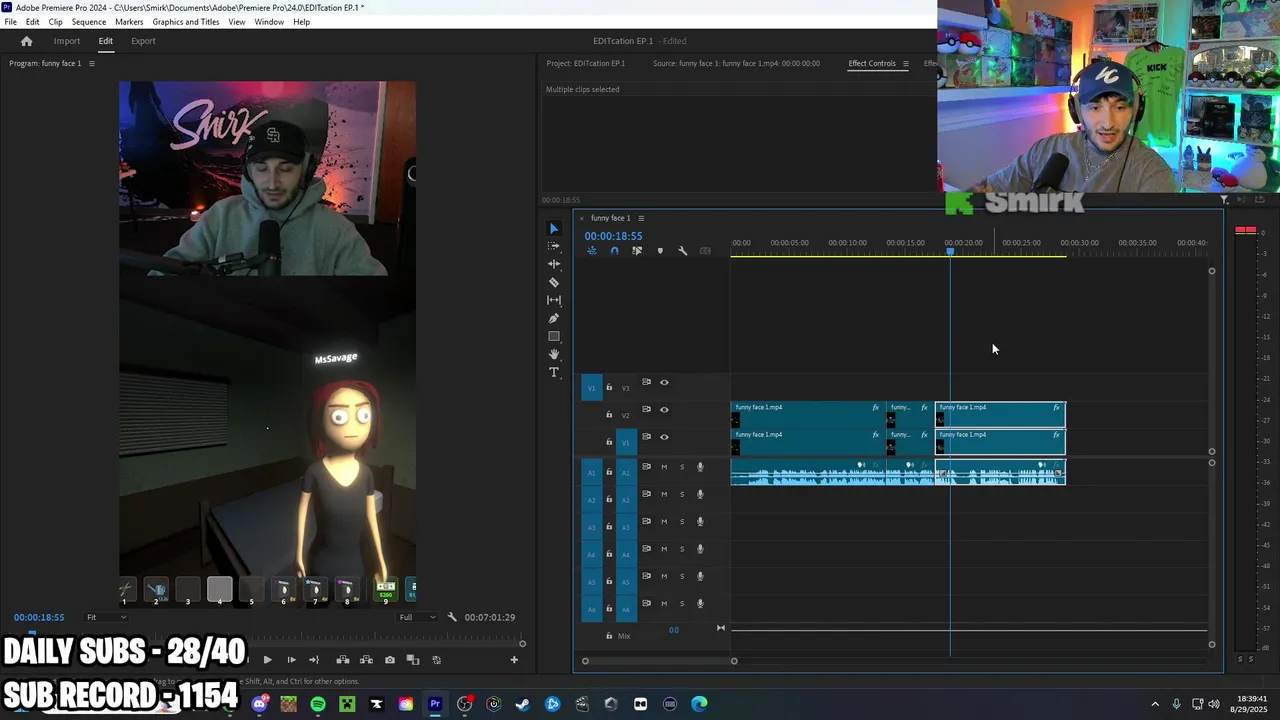Click the filter funnel icon above the timeline
The image size is (1280, 720).
[1224, 200]
